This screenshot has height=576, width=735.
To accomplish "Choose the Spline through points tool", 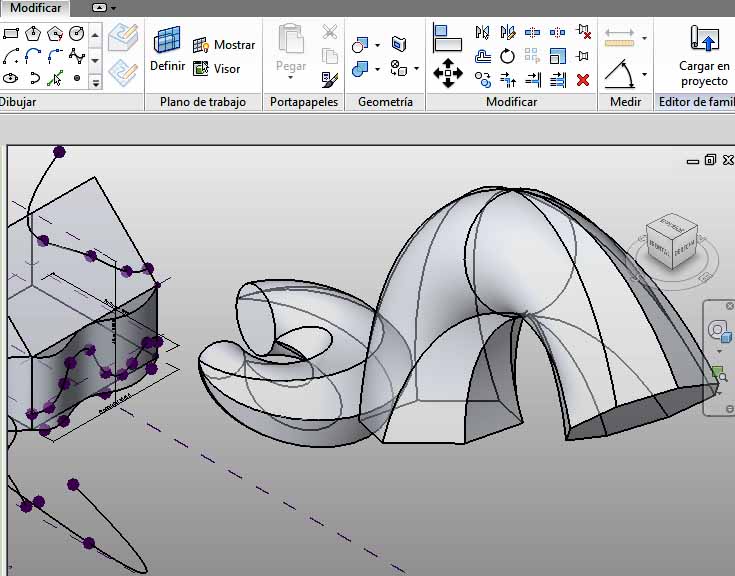I will (77, 56).
